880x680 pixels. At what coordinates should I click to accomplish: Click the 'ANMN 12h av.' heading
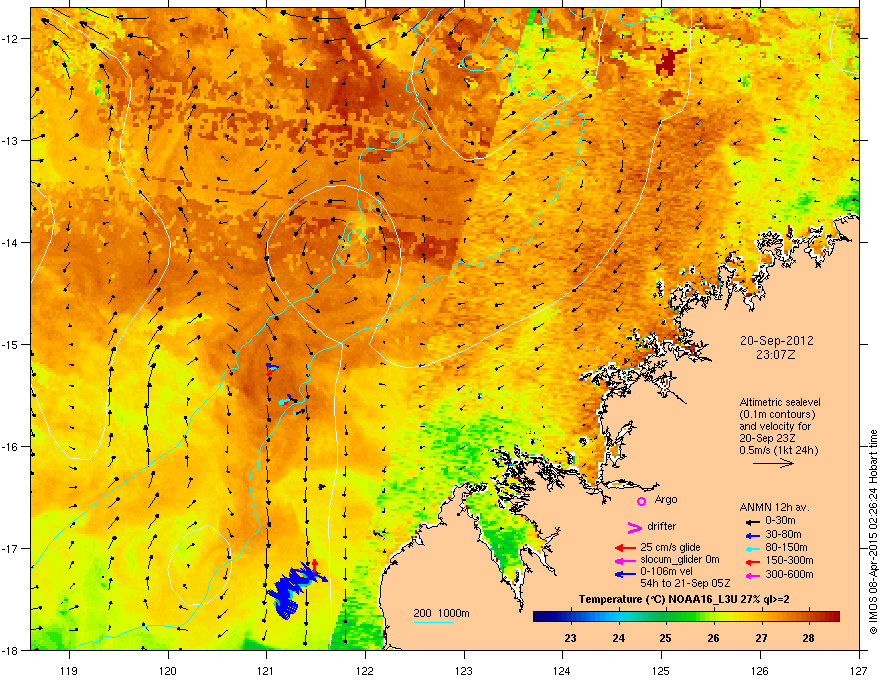(x=774, y=507)
